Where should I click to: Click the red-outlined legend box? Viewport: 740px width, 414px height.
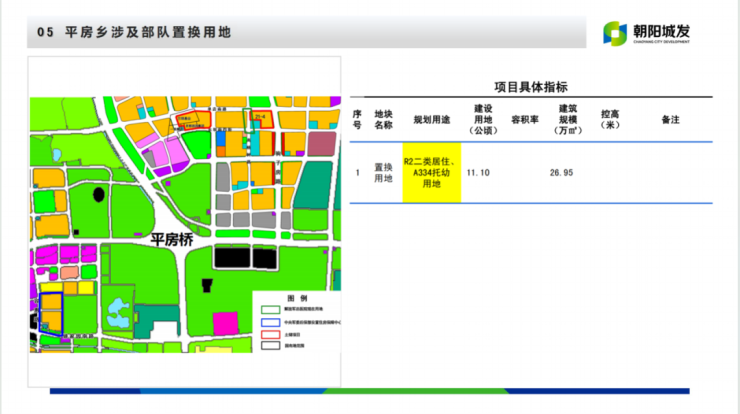(268, 333)
